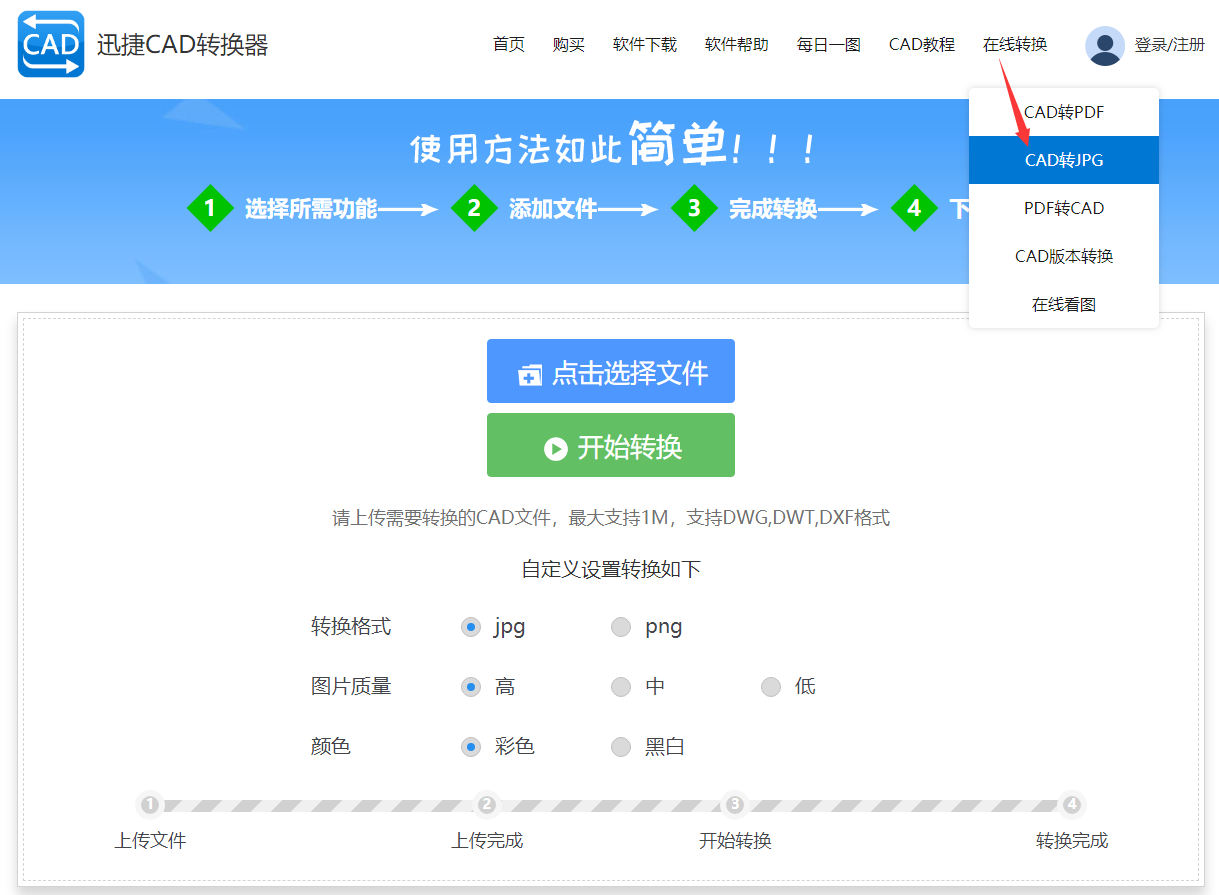Go to 首页 in navigation
The width and height of the screenshot is (1219, 895).
509,44
